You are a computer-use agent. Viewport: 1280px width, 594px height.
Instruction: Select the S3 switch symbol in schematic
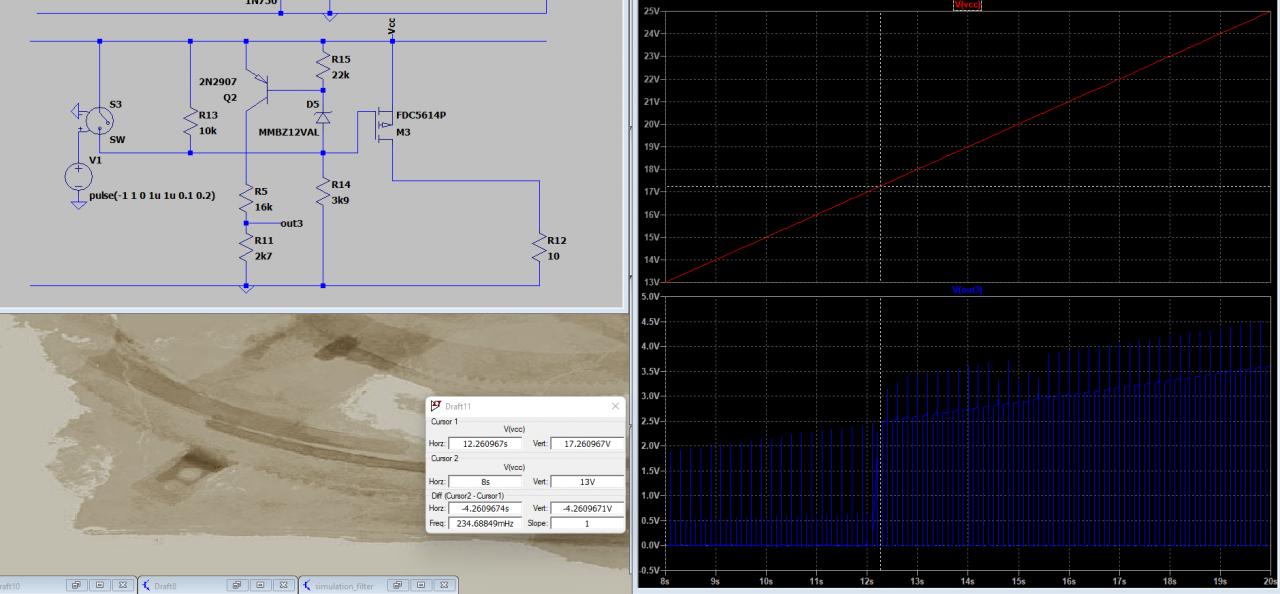[x=99, y=121]
